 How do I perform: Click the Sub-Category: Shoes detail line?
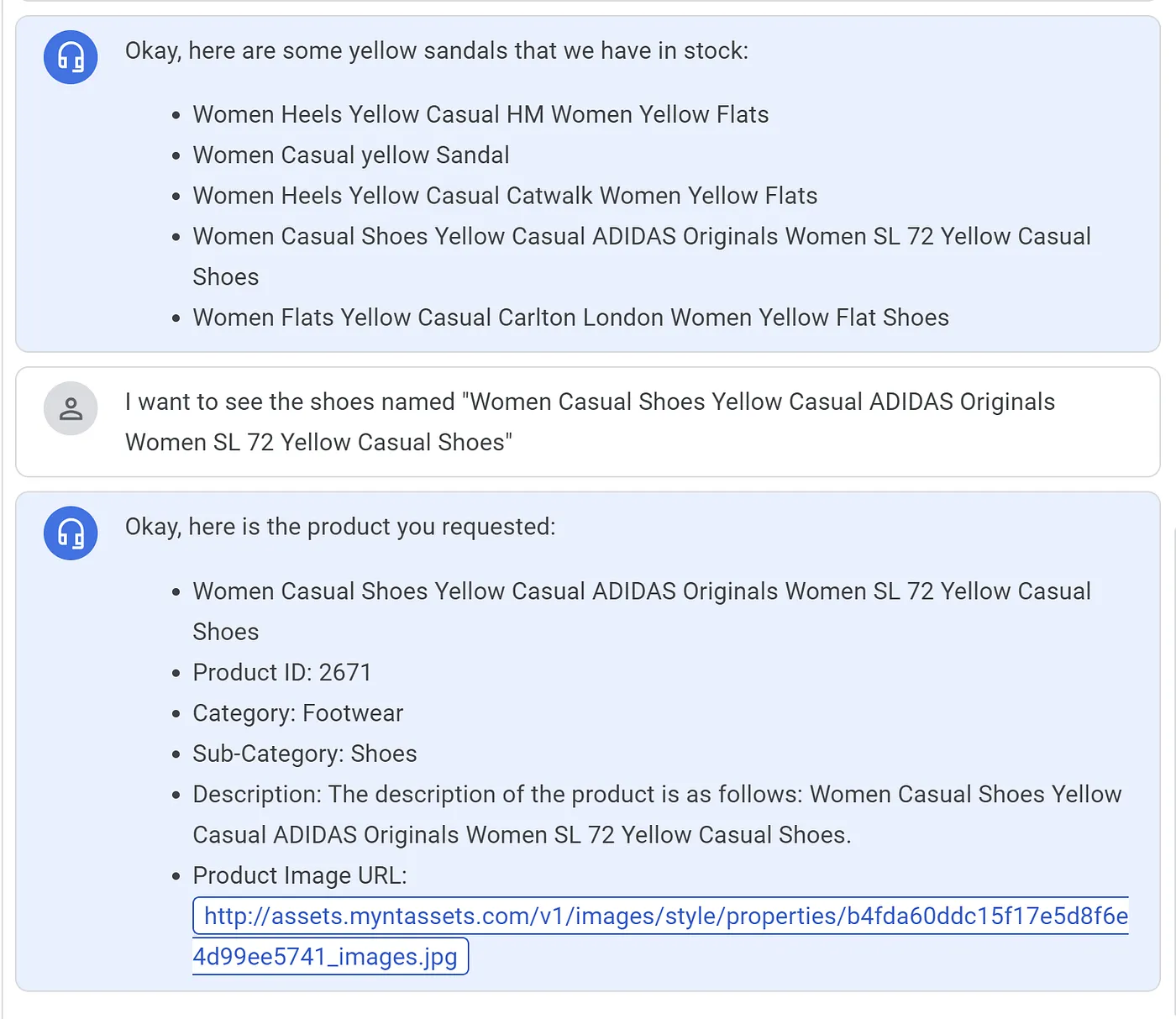pos(304,754)
